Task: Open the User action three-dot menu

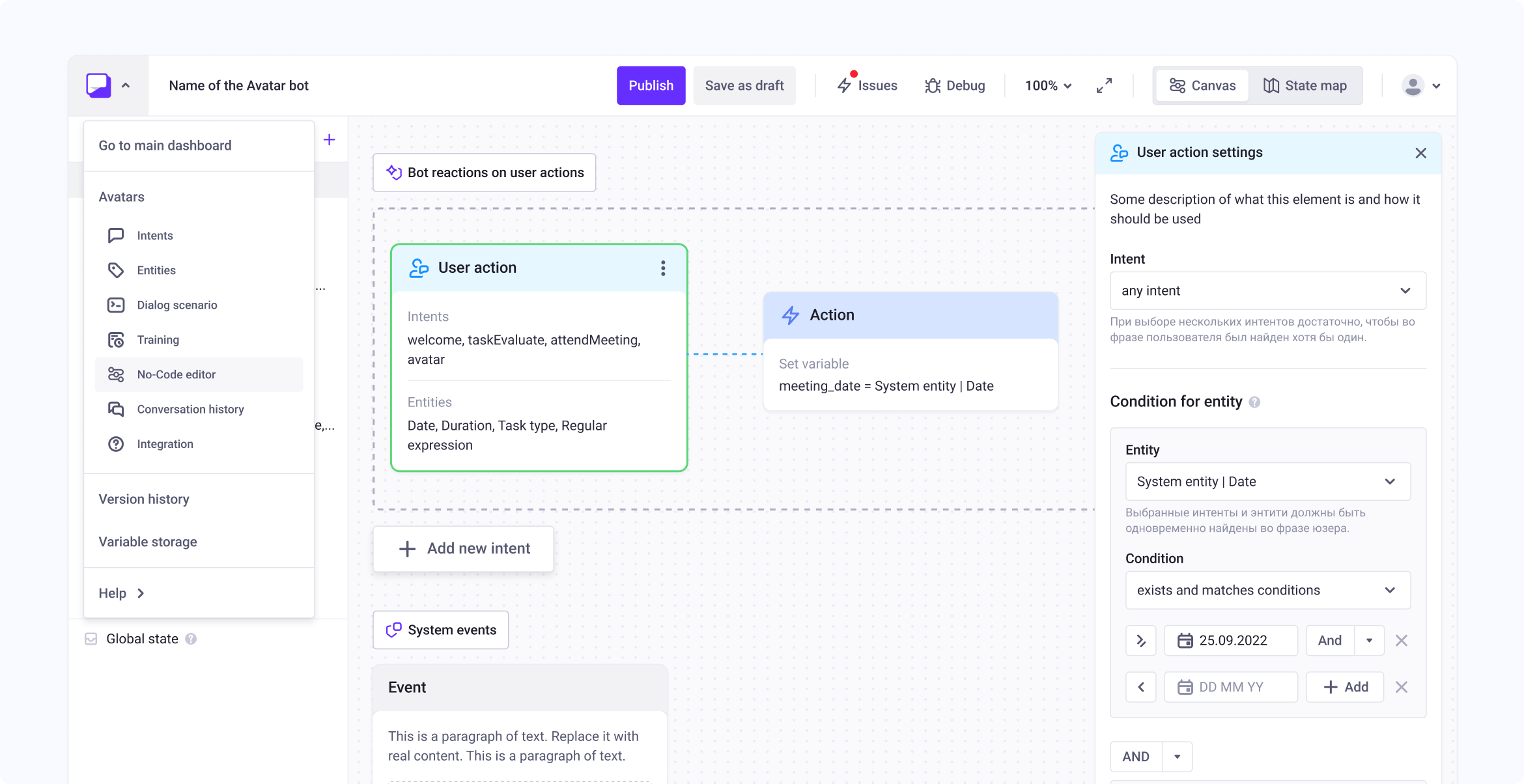Action: 663,268
